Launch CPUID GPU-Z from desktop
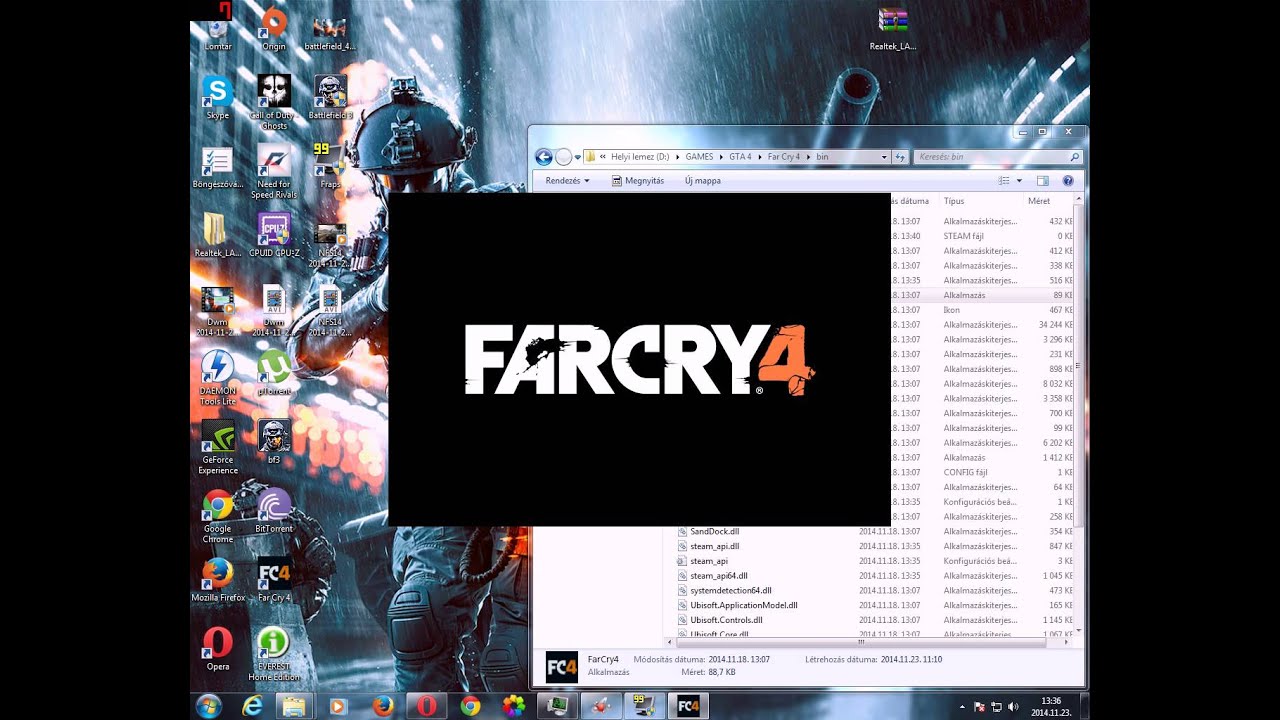This screenshot has height=720, width=1280. 274,233
